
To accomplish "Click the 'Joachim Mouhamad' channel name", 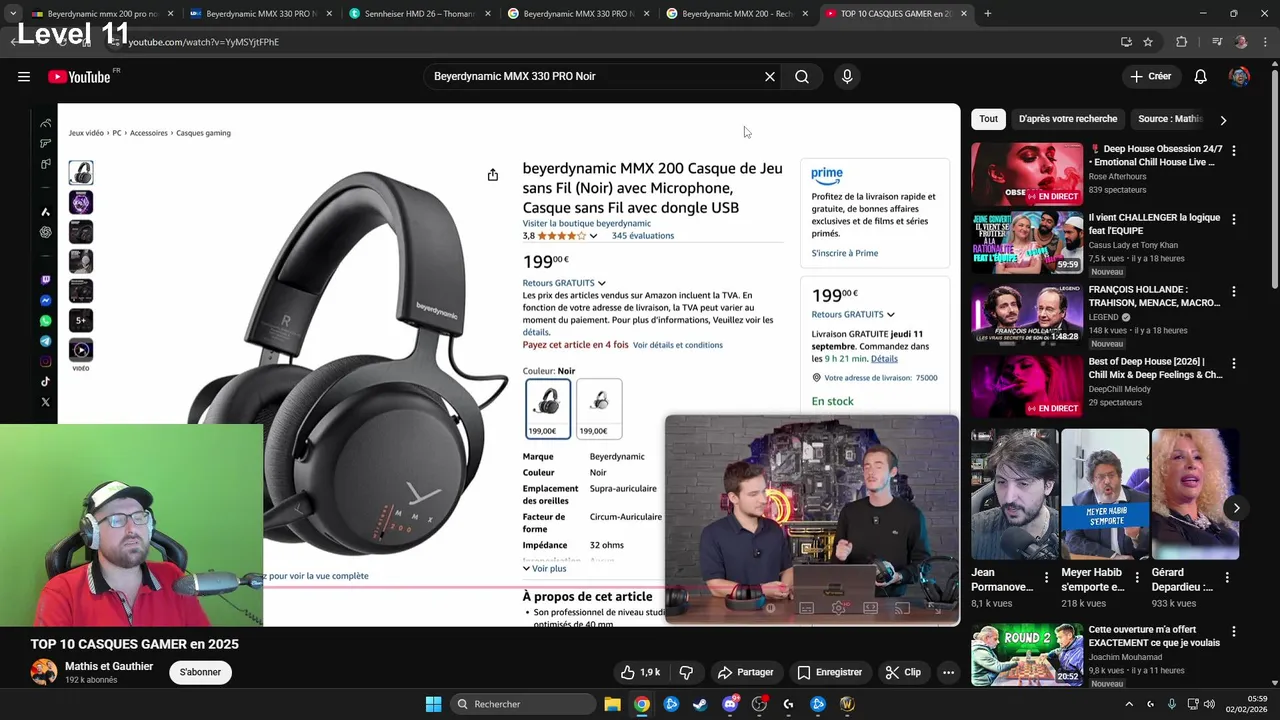I will [x=1123, y=657].
